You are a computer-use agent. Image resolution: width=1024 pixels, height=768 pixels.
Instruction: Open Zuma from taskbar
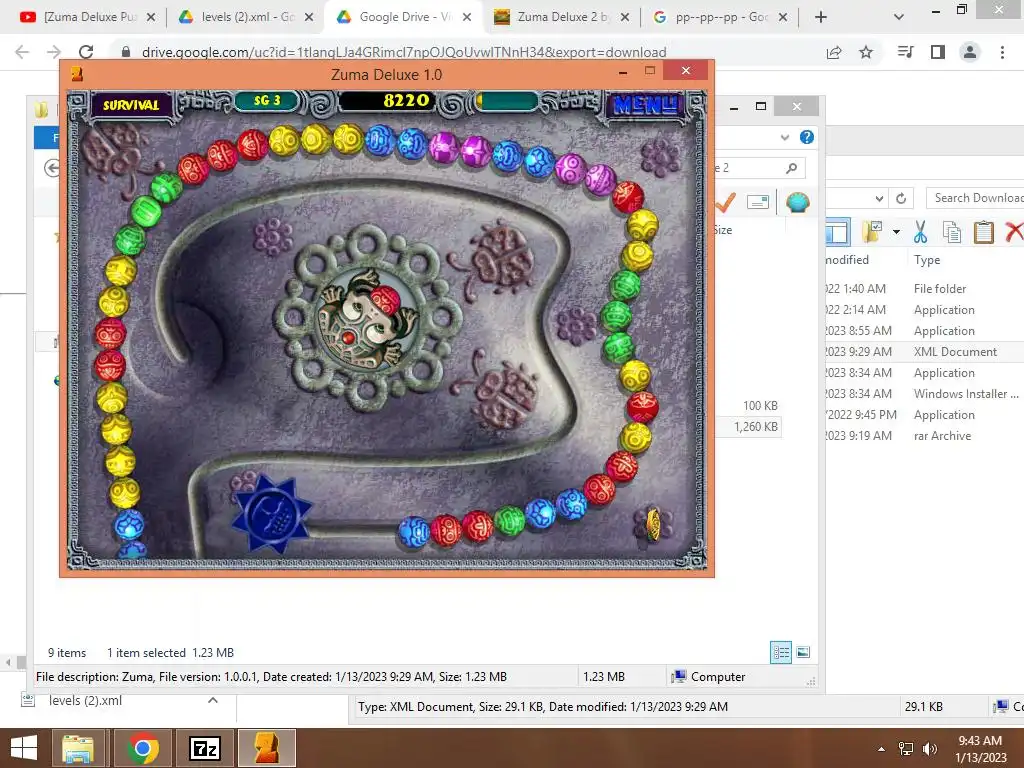tap(266, 748)
